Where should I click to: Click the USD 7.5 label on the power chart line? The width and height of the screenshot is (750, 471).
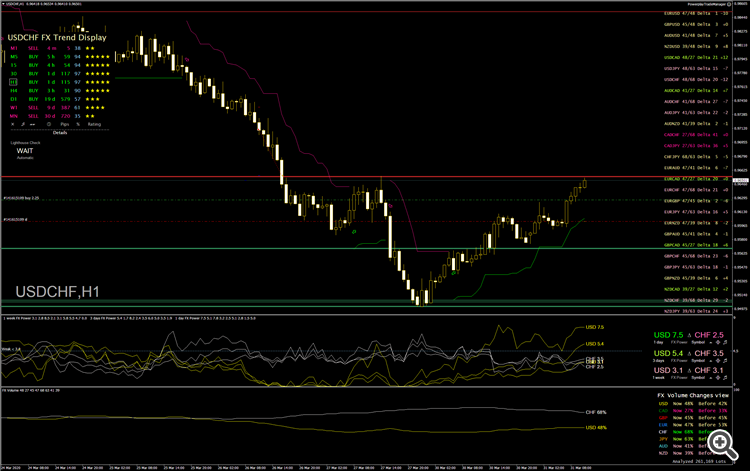tap(595, 328)
